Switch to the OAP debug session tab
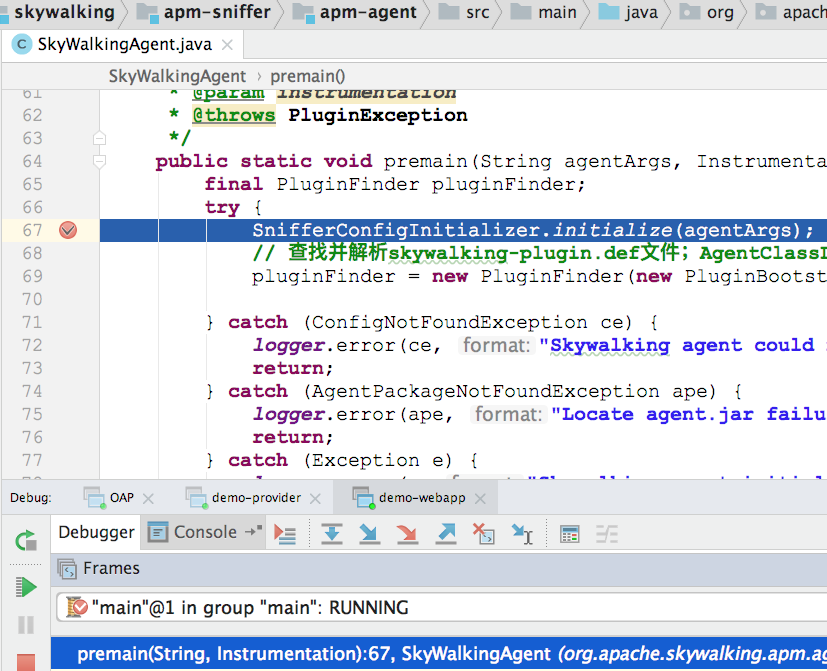Image resolution: width=827 pixels, height=671 pixels. click(109, 498)
